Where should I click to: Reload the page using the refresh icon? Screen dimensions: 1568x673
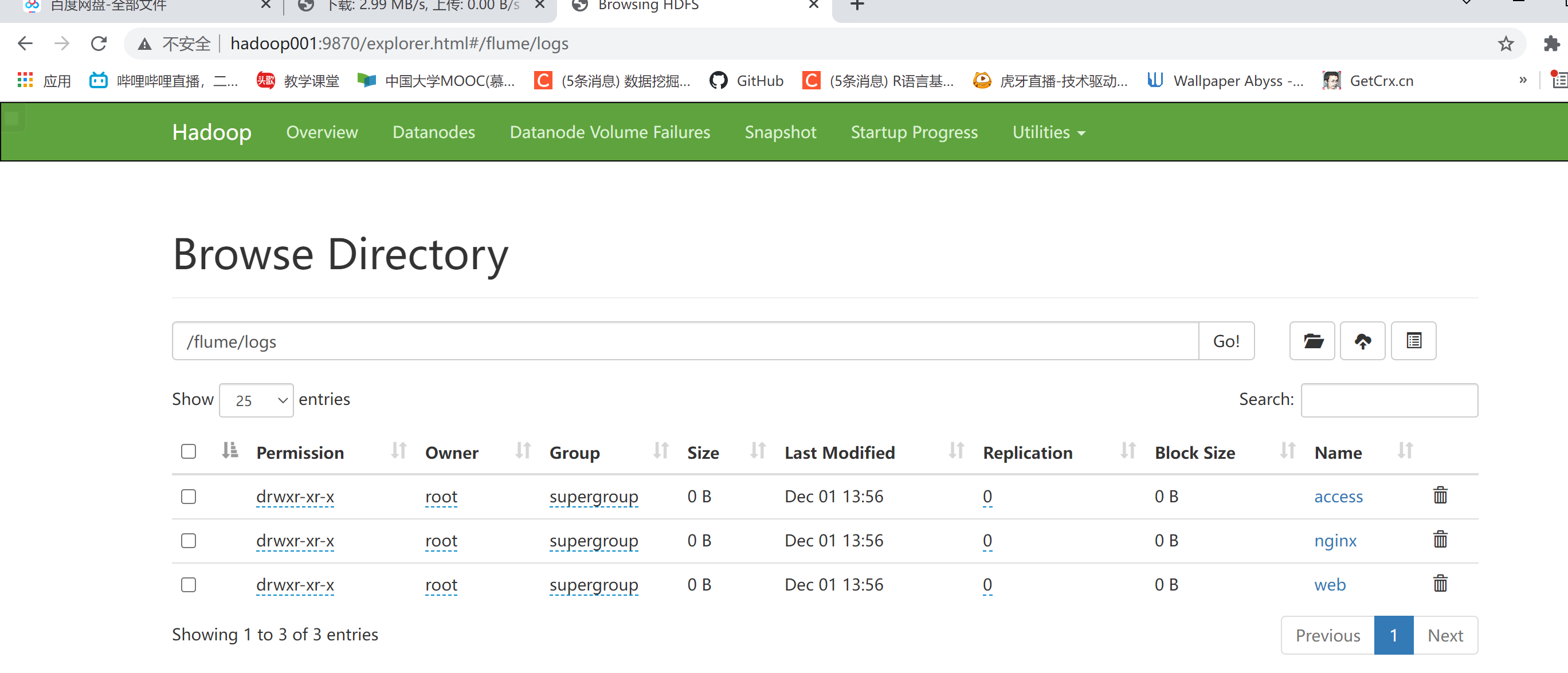[x=99, y=44]
